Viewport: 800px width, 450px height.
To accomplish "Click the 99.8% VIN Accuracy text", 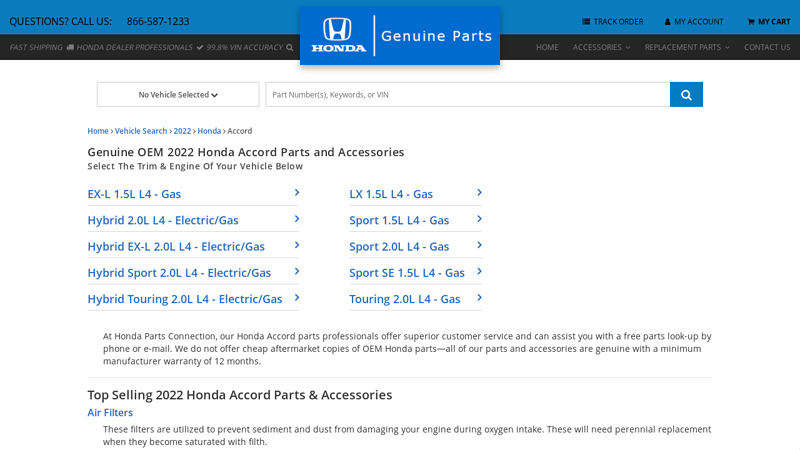I will [x=244, y=47].
